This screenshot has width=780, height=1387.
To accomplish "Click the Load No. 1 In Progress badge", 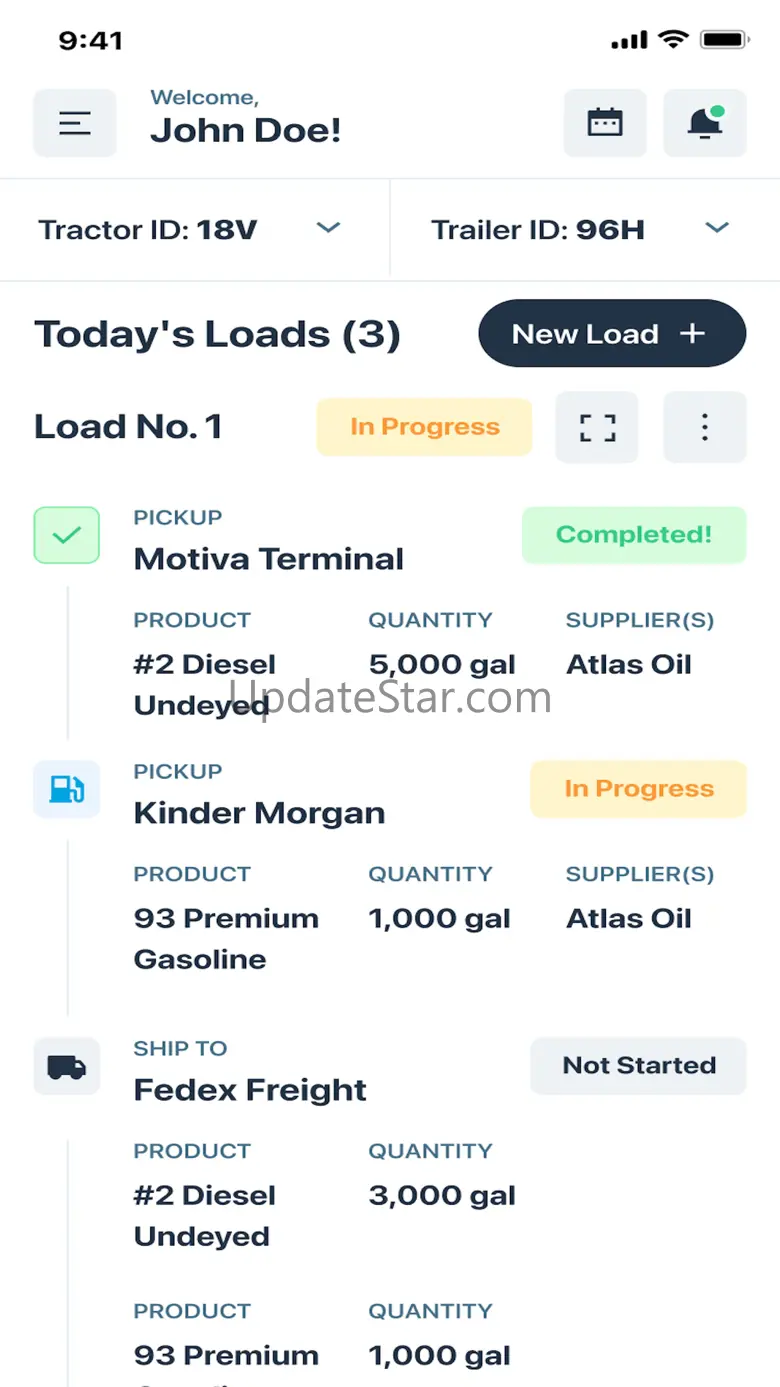I will click(x=424, y=427).
